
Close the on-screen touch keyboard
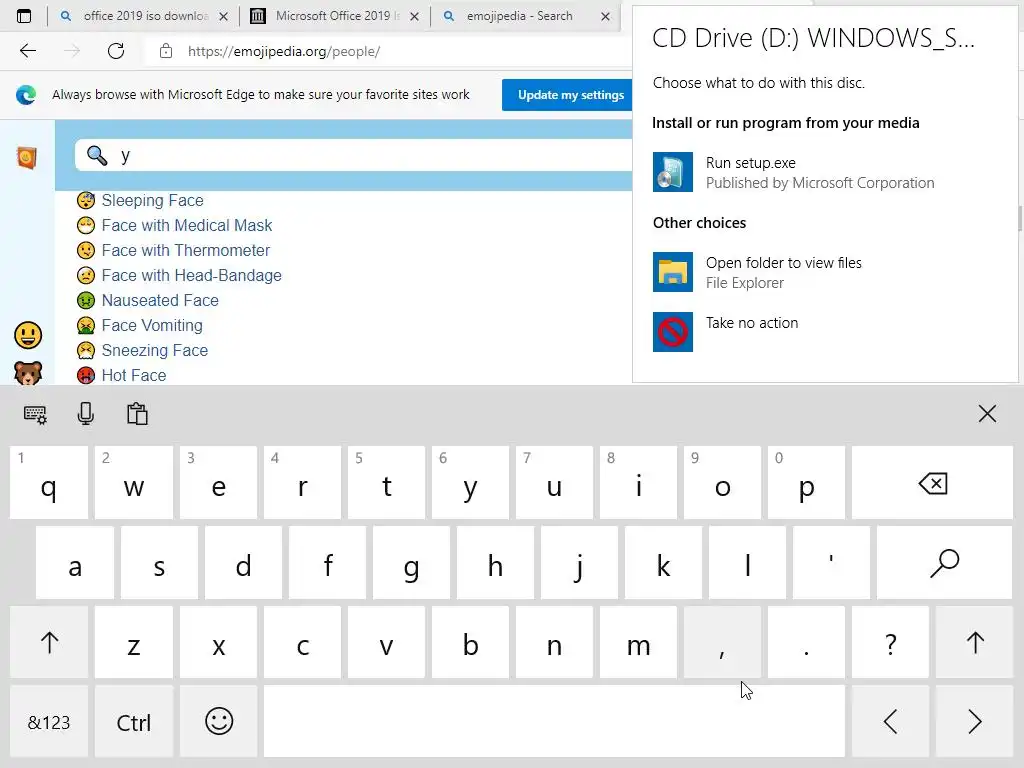coord(987,413)
